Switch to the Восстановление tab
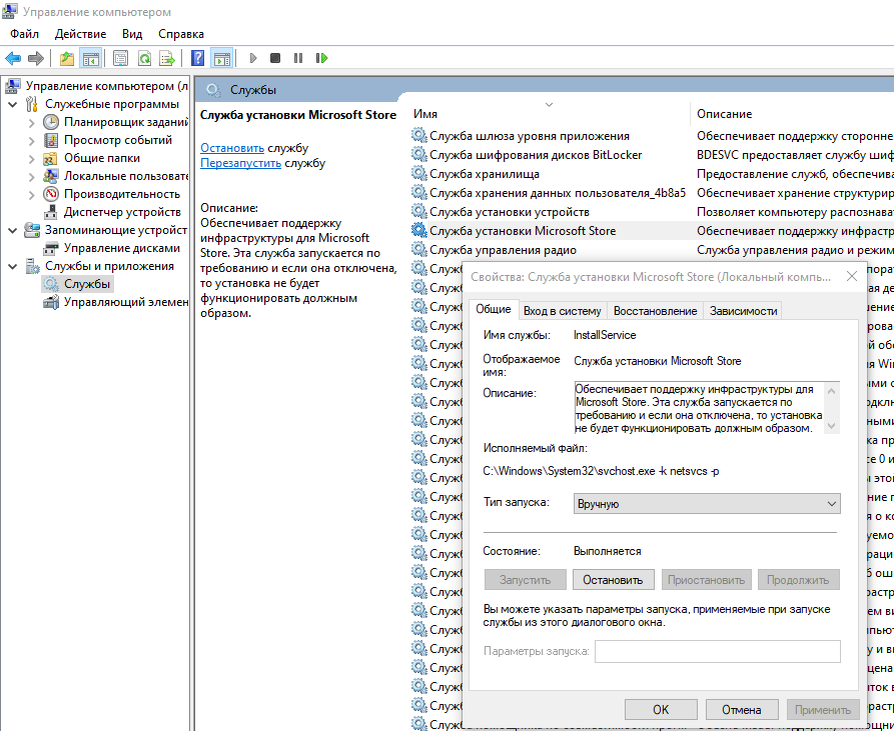This screenshot has height=731, width=894. click(655, 311)
